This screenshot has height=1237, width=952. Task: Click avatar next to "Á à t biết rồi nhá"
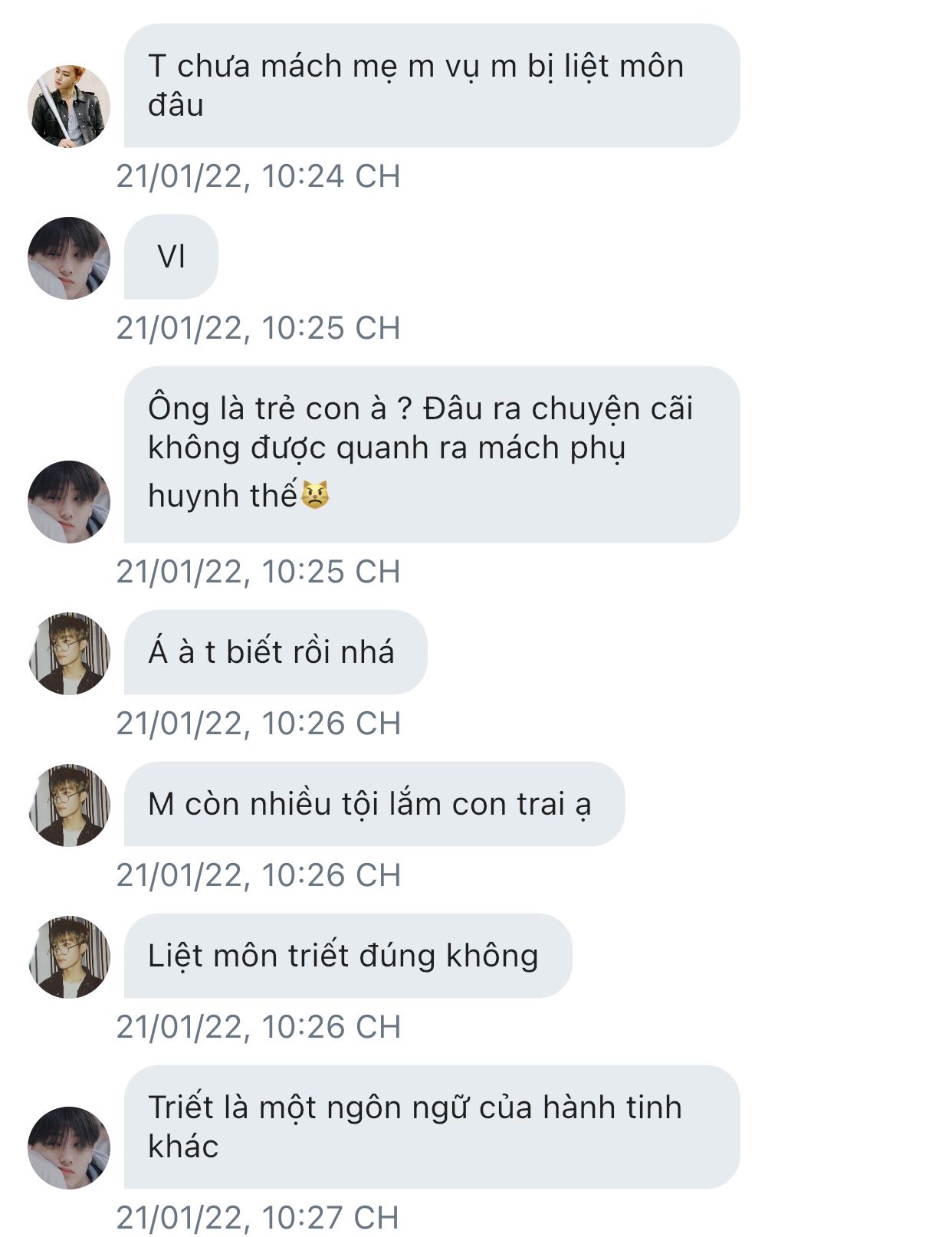coord(69,653)
